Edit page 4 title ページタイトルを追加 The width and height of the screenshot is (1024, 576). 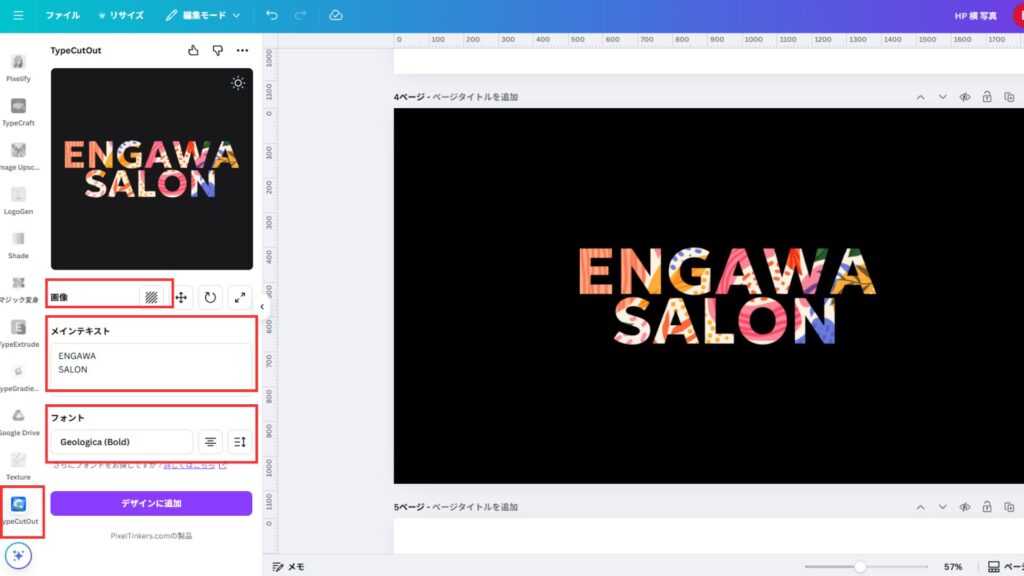(475, 97)
